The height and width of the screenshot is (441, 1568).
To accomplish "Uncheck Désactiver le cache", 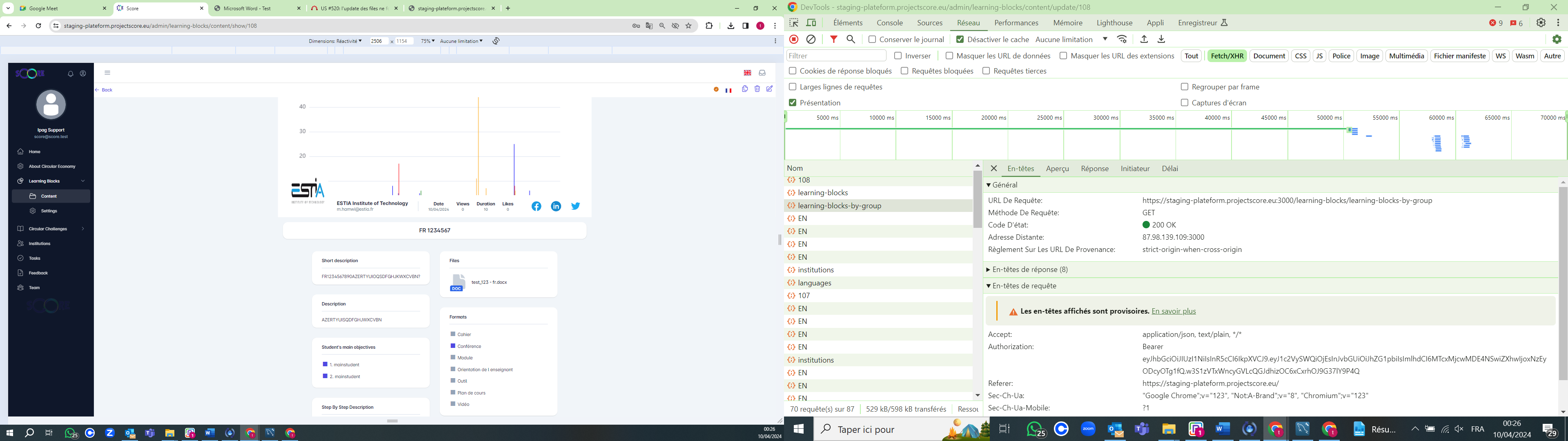I will [x=960, y=40].
